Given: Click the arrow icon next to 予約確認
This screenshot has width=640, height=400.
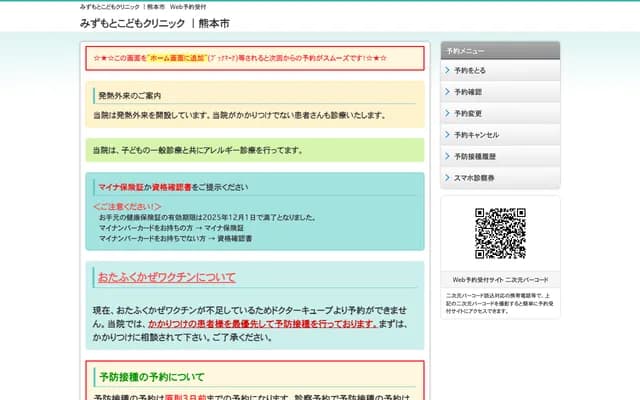Looking at the screenshot, I should pyautogui.click(x=446, y=92).
